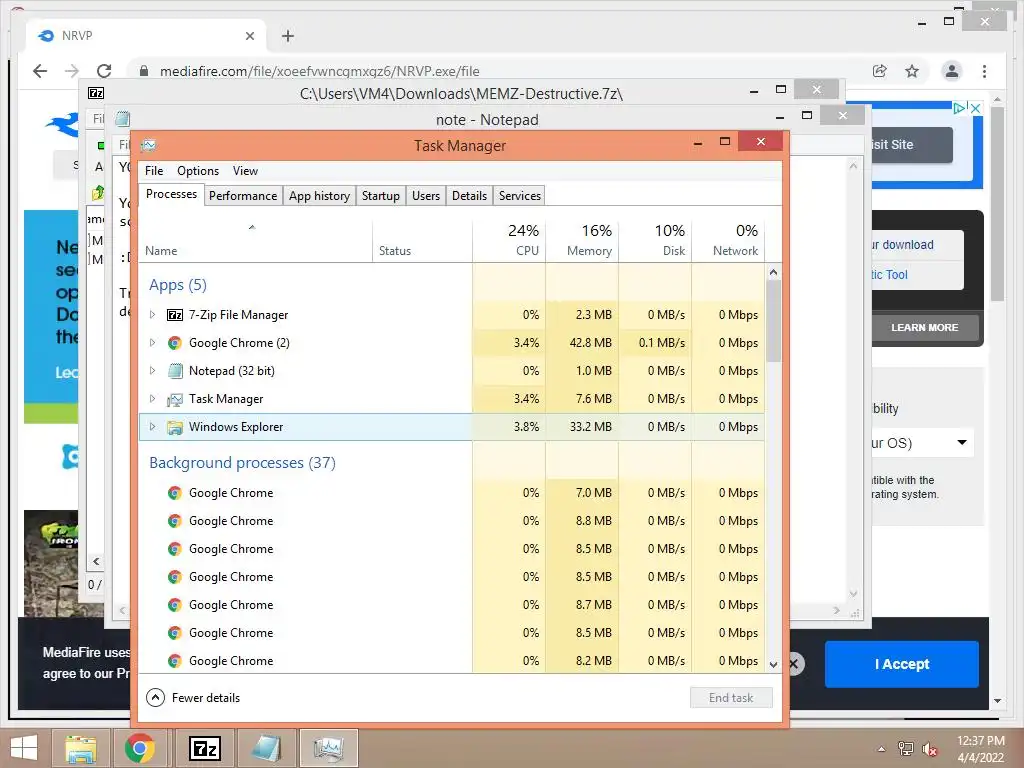
Task: Click the Windows Explorer folder icon
Action: (174, 427)
